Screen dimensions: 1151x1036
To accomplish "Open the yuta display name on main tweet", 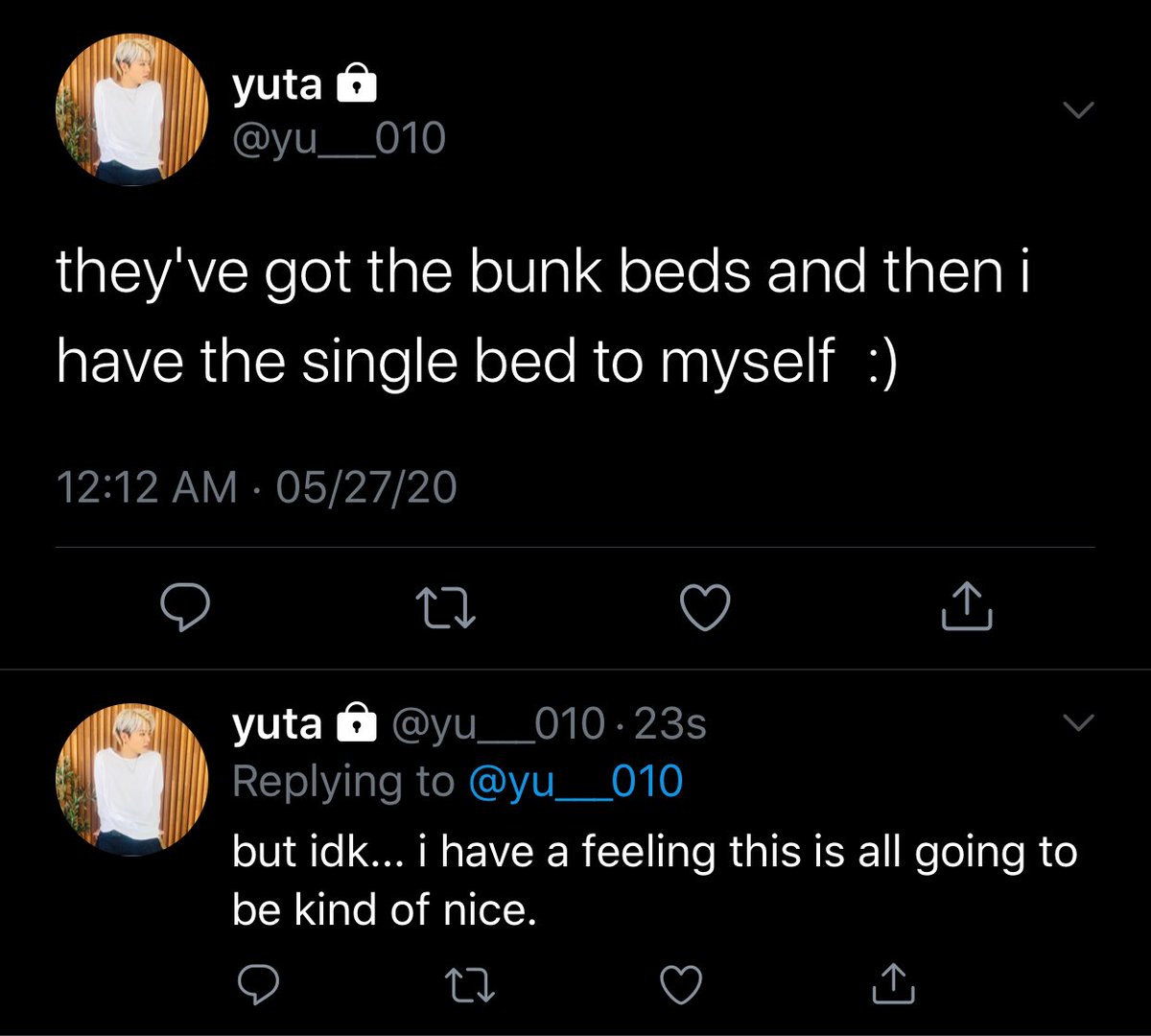I will point(277,86).
